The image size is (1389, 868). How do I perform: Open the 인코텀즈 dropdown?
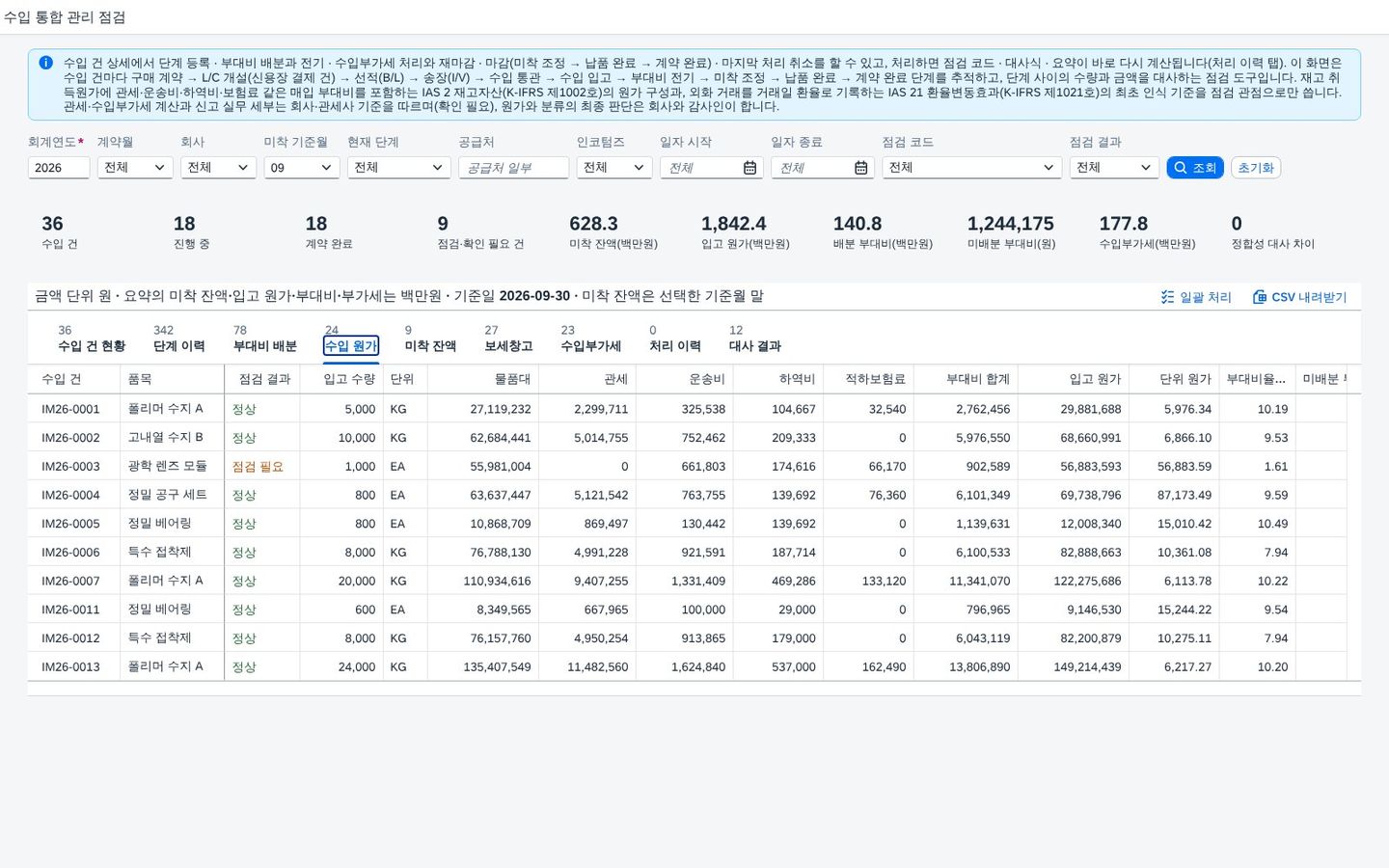614,168
